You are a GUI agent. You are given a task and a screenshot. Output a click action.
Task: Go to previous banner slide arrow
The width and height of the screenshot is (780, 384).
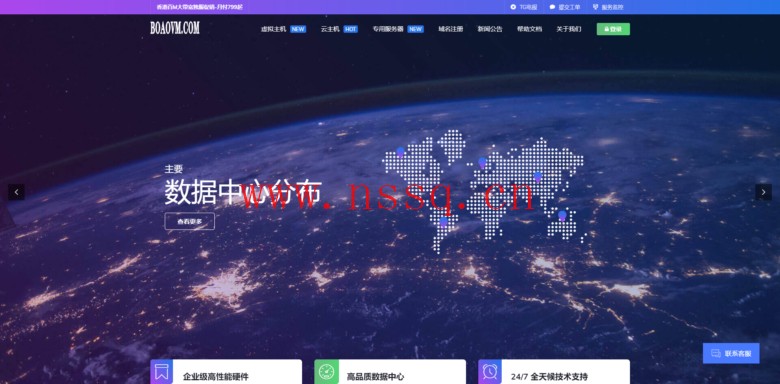(x=16, y=192)
